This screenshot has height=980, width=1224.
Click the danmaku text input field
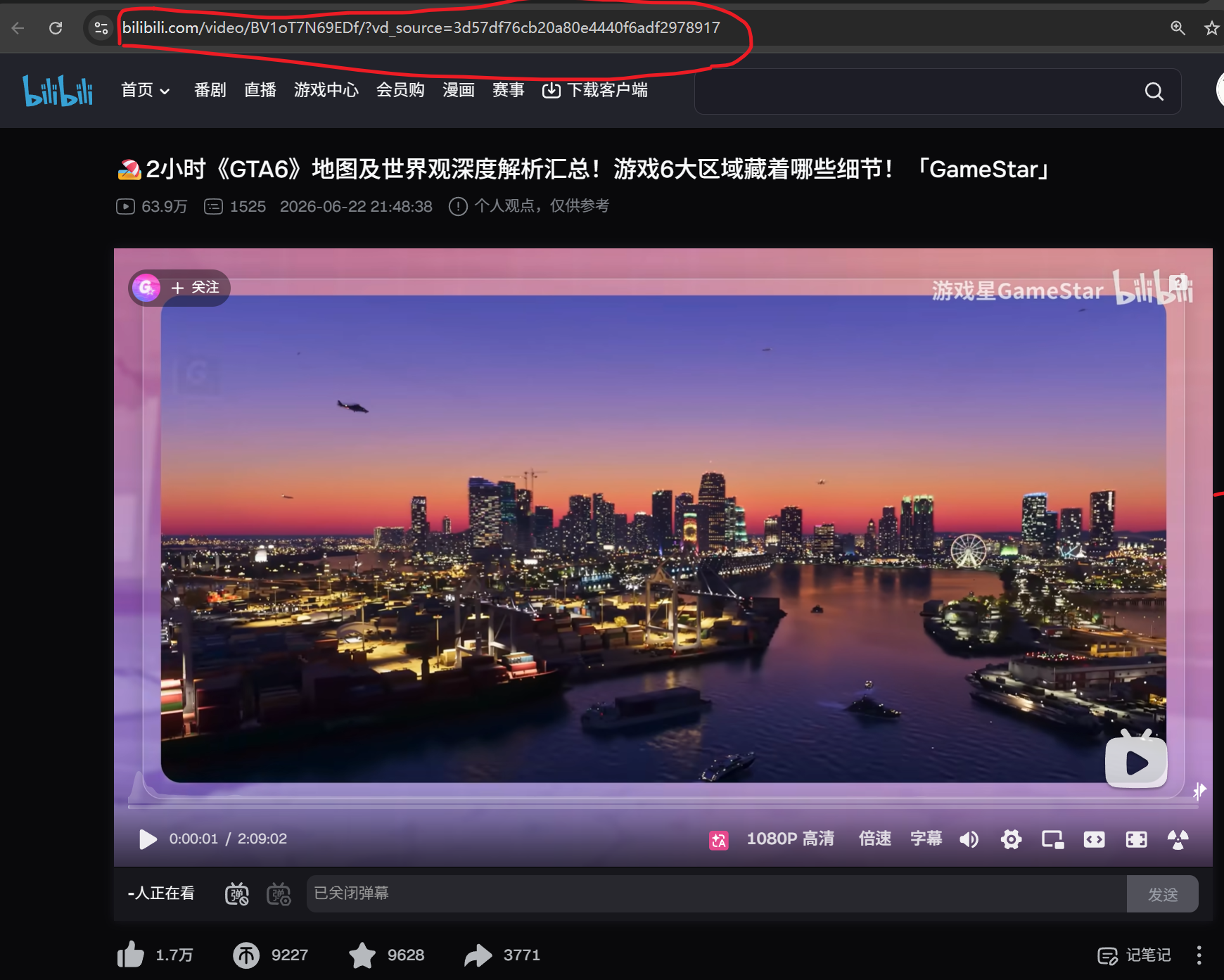click(716, 893)
